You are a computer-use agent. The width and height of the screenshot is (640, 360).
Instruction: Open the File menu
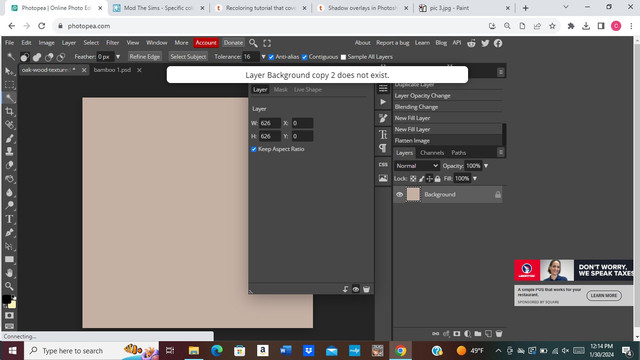(9, 43)
